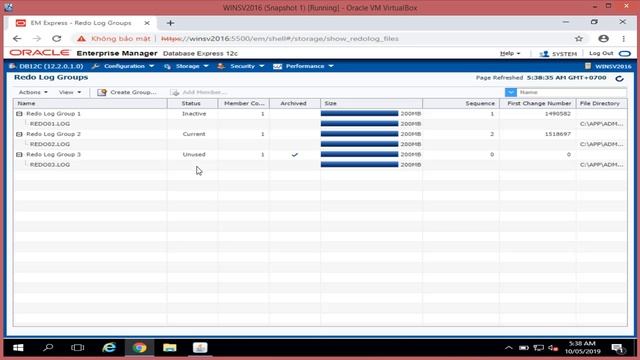Click the Add Member icon
This screenshot has height=360, width=640.
pos(175,92)
